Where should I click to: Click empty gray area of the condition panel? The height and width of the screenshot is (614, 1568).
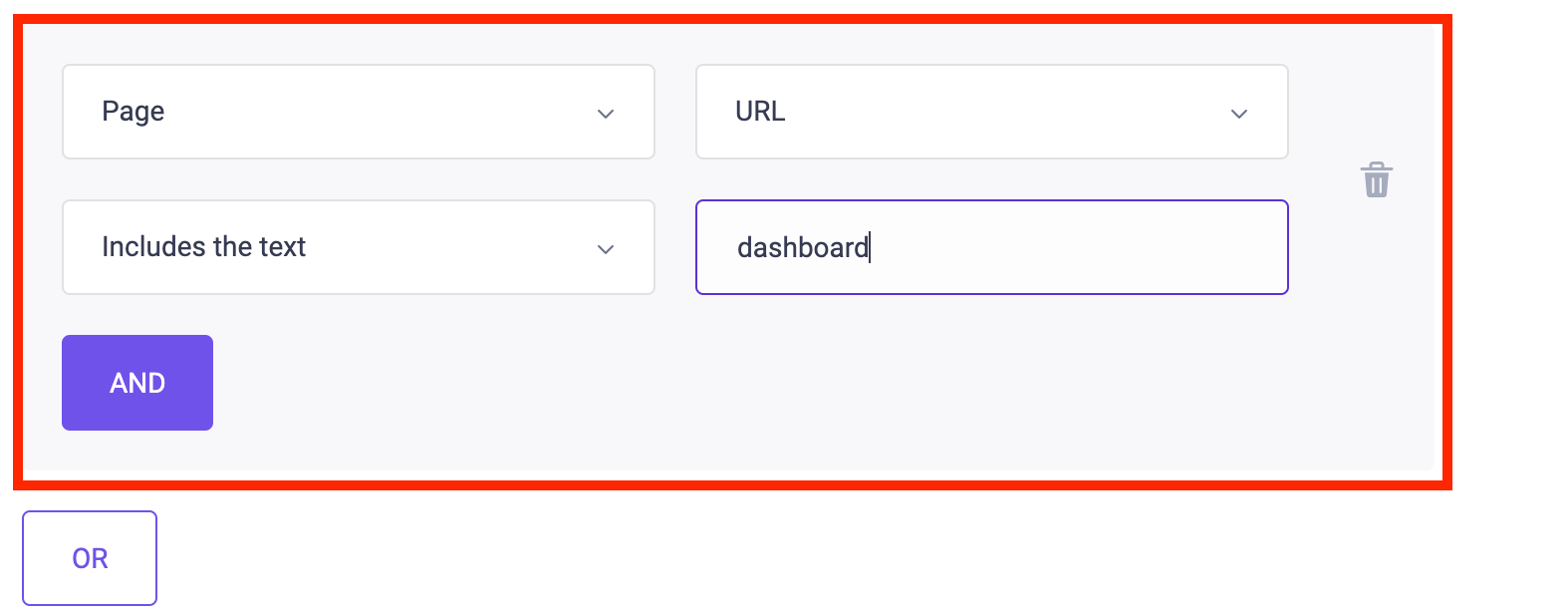pyautogui.click(x=797, y=389)
